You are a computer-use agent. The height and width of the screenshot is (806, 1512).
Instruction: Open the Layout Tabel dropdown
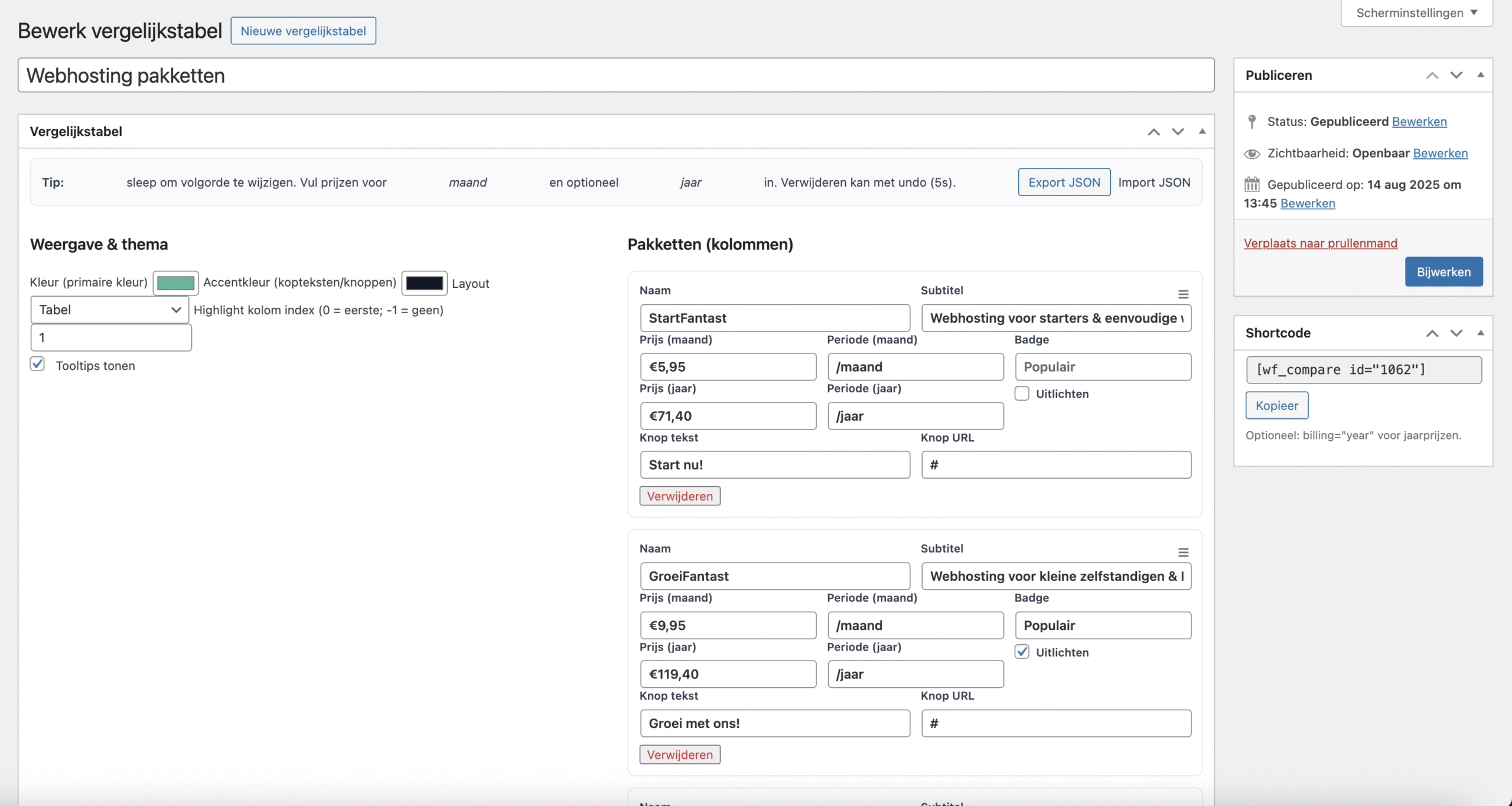click(x=110, y=310)
